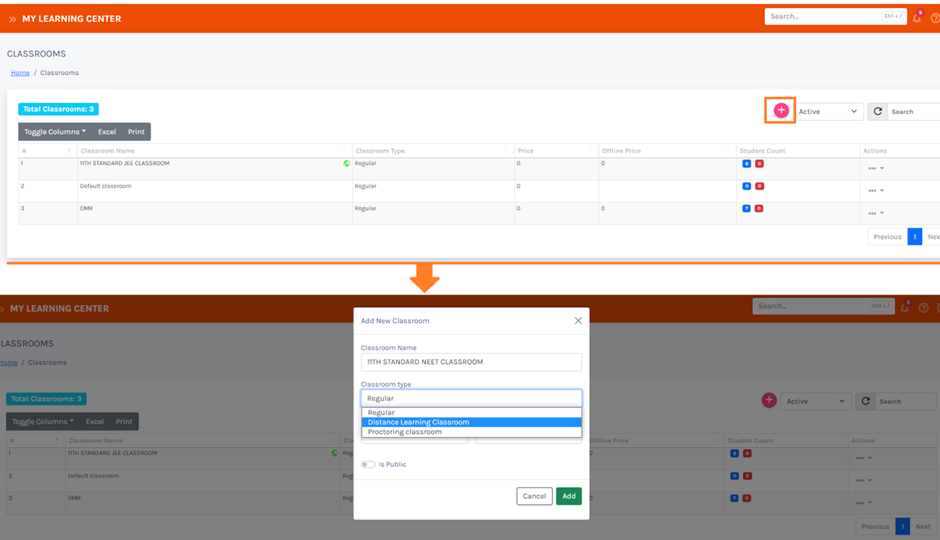The height and width of the screenshot is (540, 940).
Task: Click blue student count badge in undimmed OMR row
Action: [x=746, y=208]
